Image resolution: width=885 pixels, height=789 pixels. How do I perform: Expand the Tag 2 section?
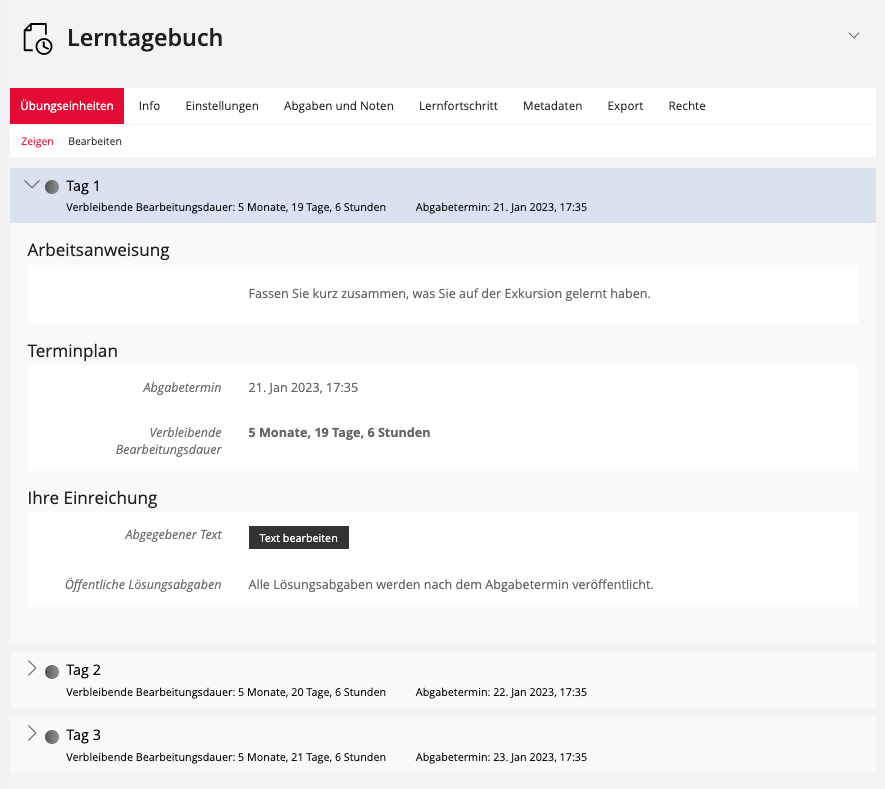[x=31, y=669]
